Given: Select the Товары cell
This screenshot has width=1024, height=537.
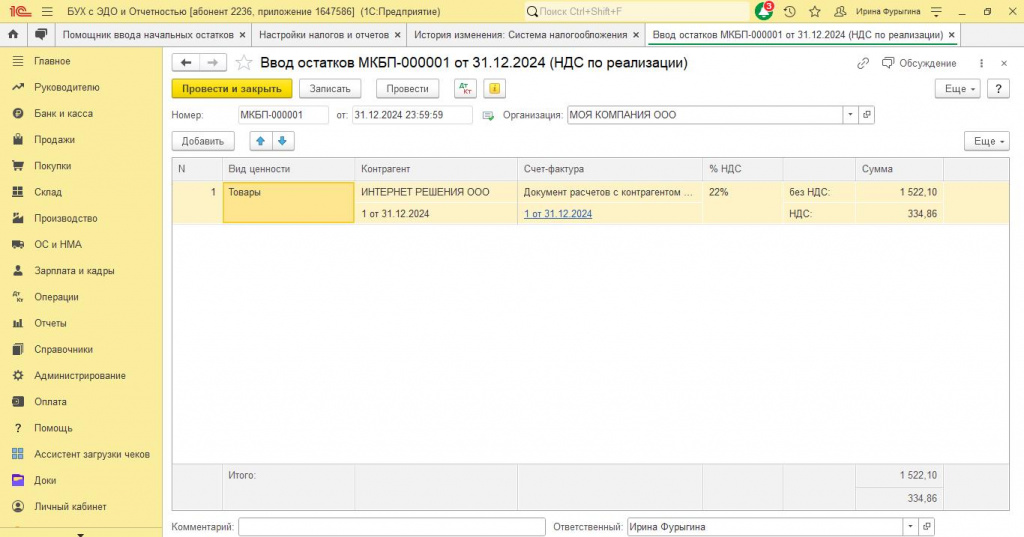Looking at the screenshot, I should click(288, 203).
